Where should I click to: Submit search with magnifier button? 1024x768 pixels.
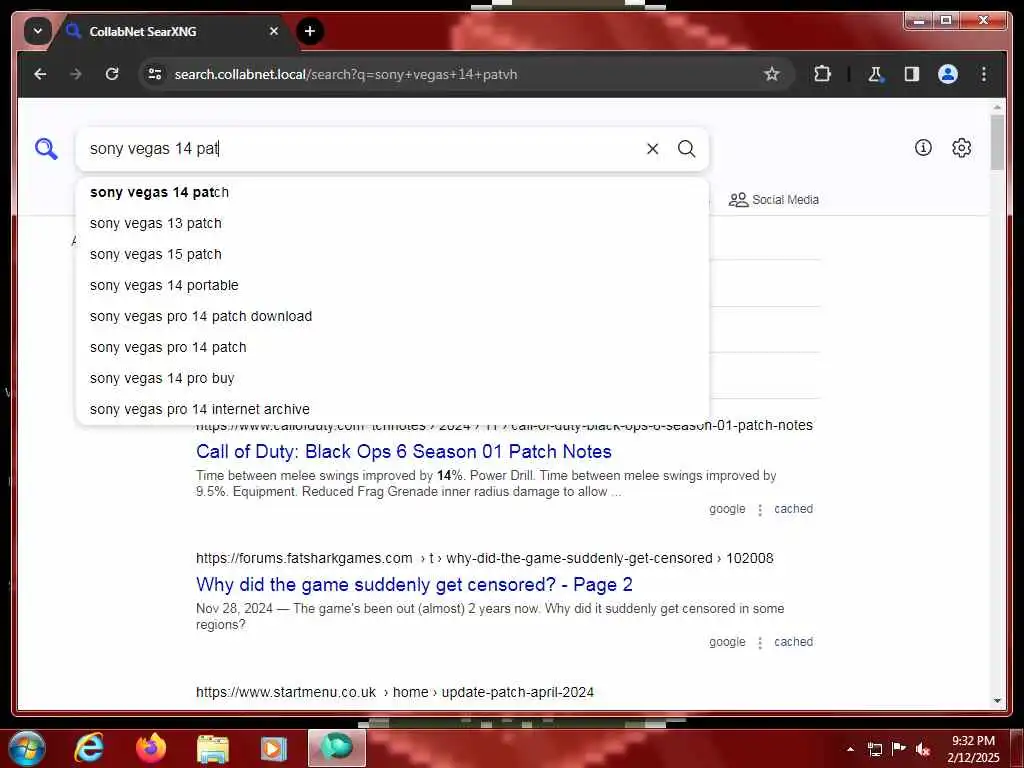686,149
